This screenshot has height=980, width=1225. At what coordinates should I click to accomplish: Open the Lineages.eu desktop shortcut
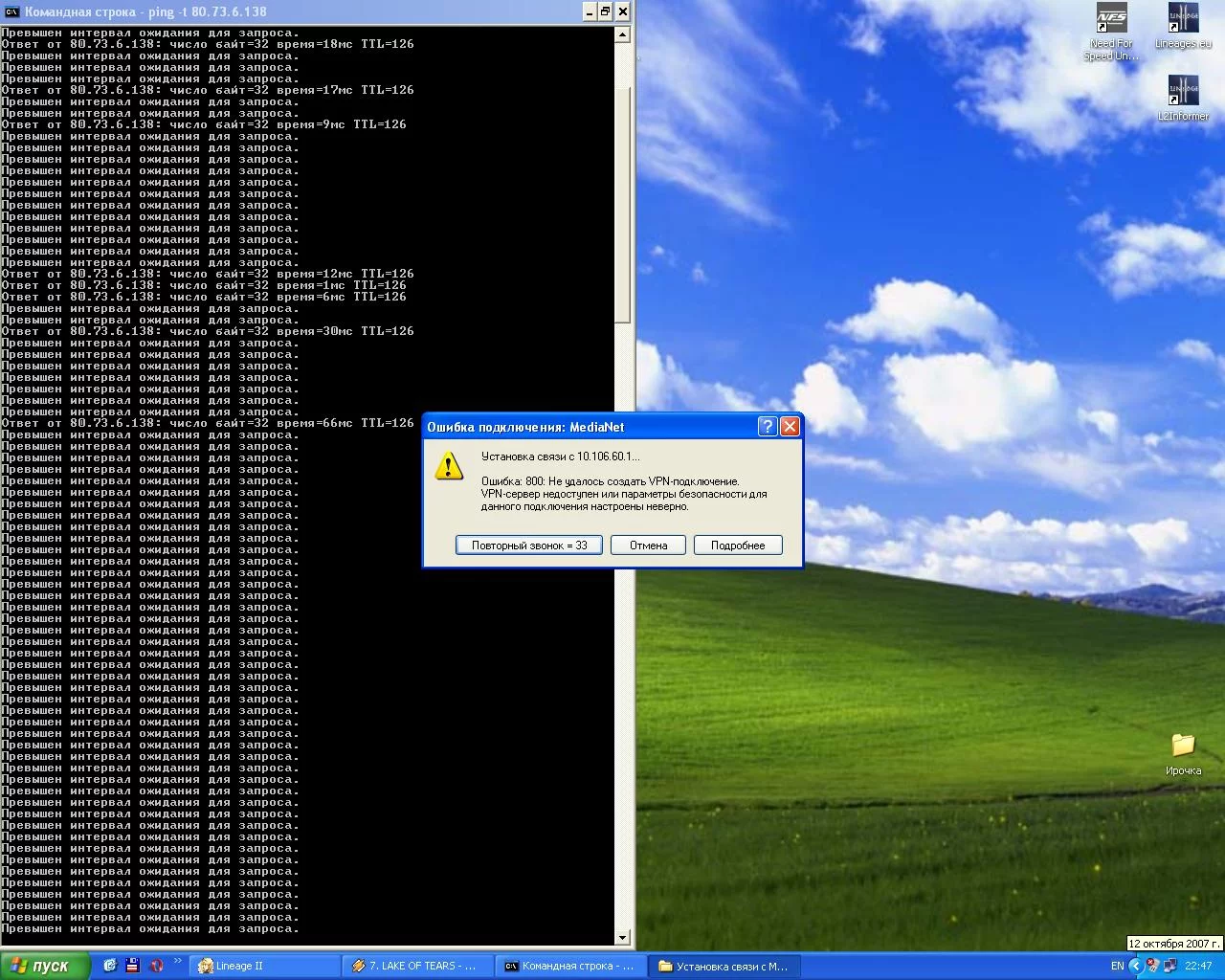pyautogui.click(x=1183, y=26)
